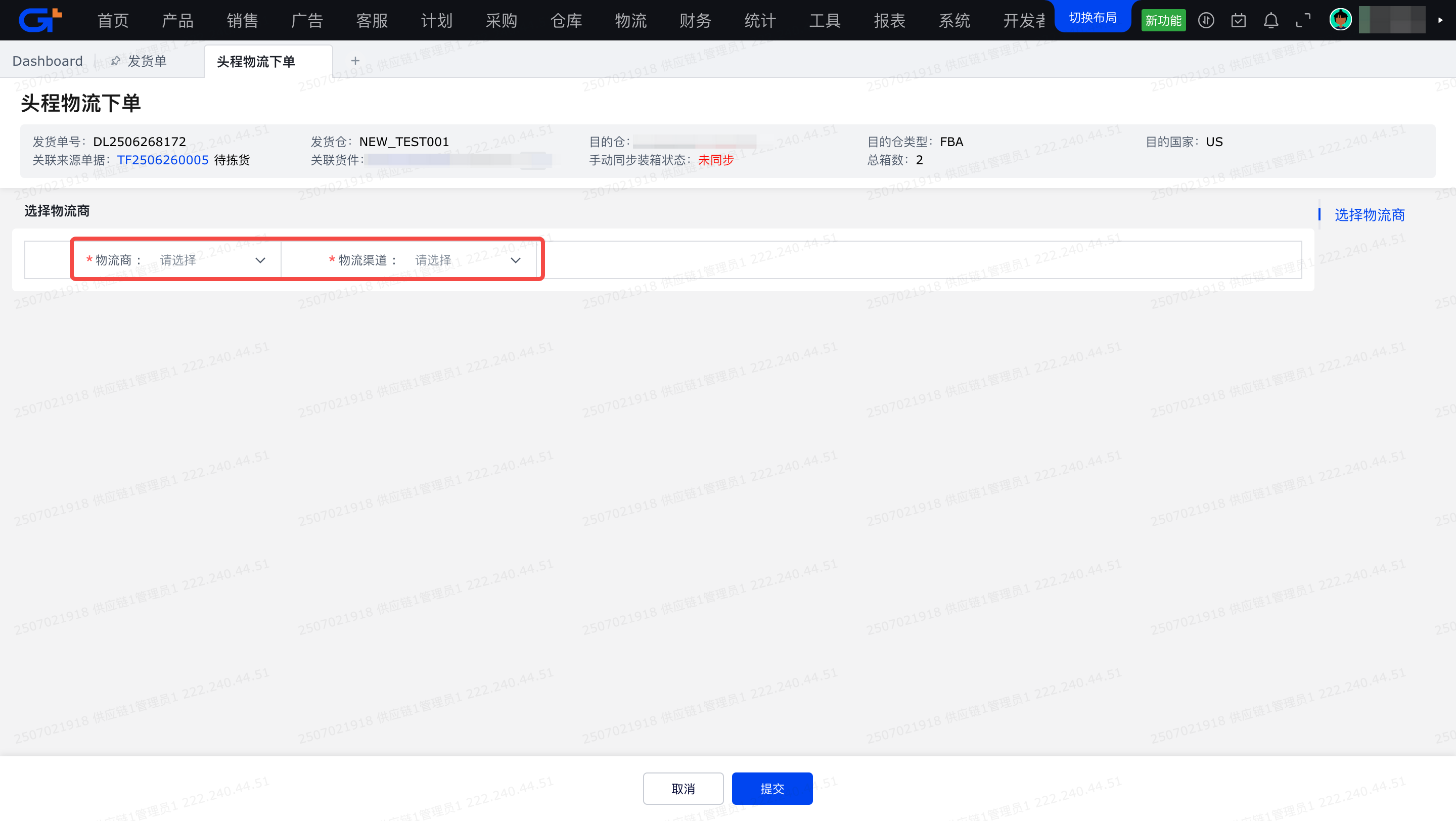Click the shipment number DL2506268172
1456x821 pixels.
pyautogui.click(x=139, y=142)
